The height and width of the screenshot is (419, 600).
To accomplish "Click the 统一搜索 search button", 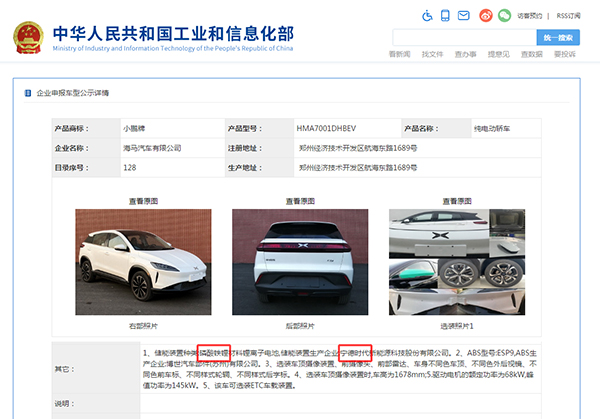I will click(558, 37).
